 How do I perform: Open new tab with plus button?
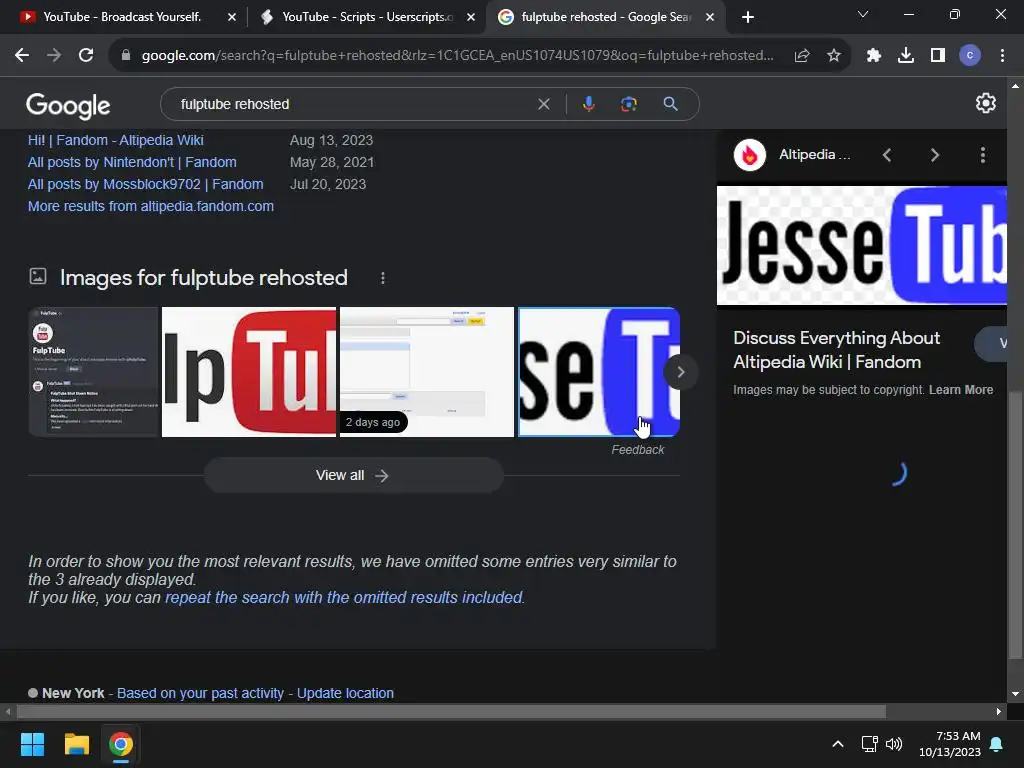[748, 17]
